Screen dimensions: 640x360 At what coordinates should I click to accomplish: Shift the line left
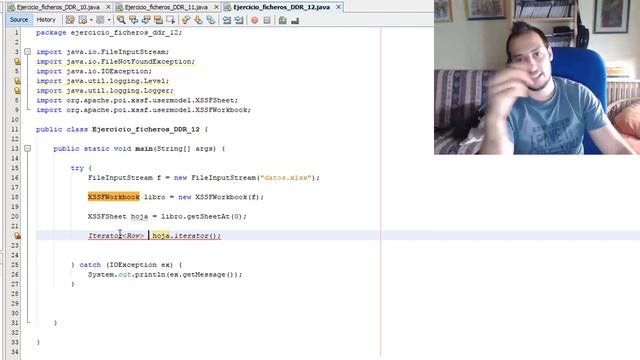click(227, 20)
